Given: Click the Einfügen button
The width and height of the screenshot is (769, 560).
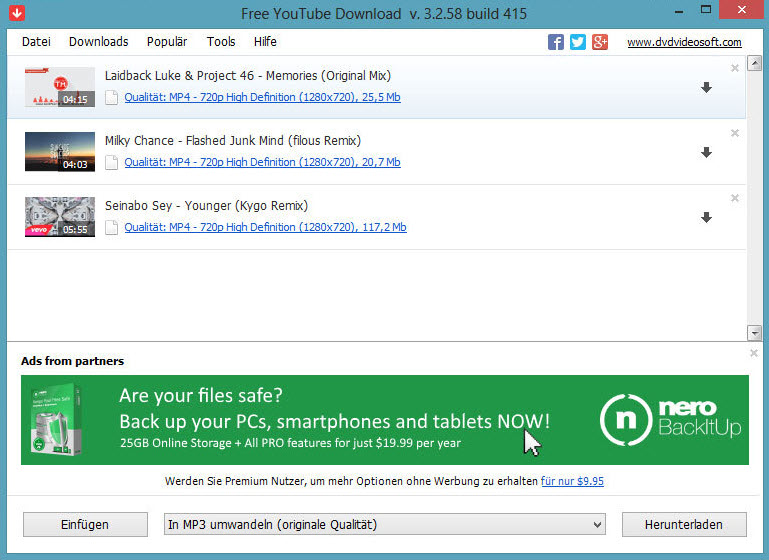Looking at the screenshot, I should click(x=85, y=525).
